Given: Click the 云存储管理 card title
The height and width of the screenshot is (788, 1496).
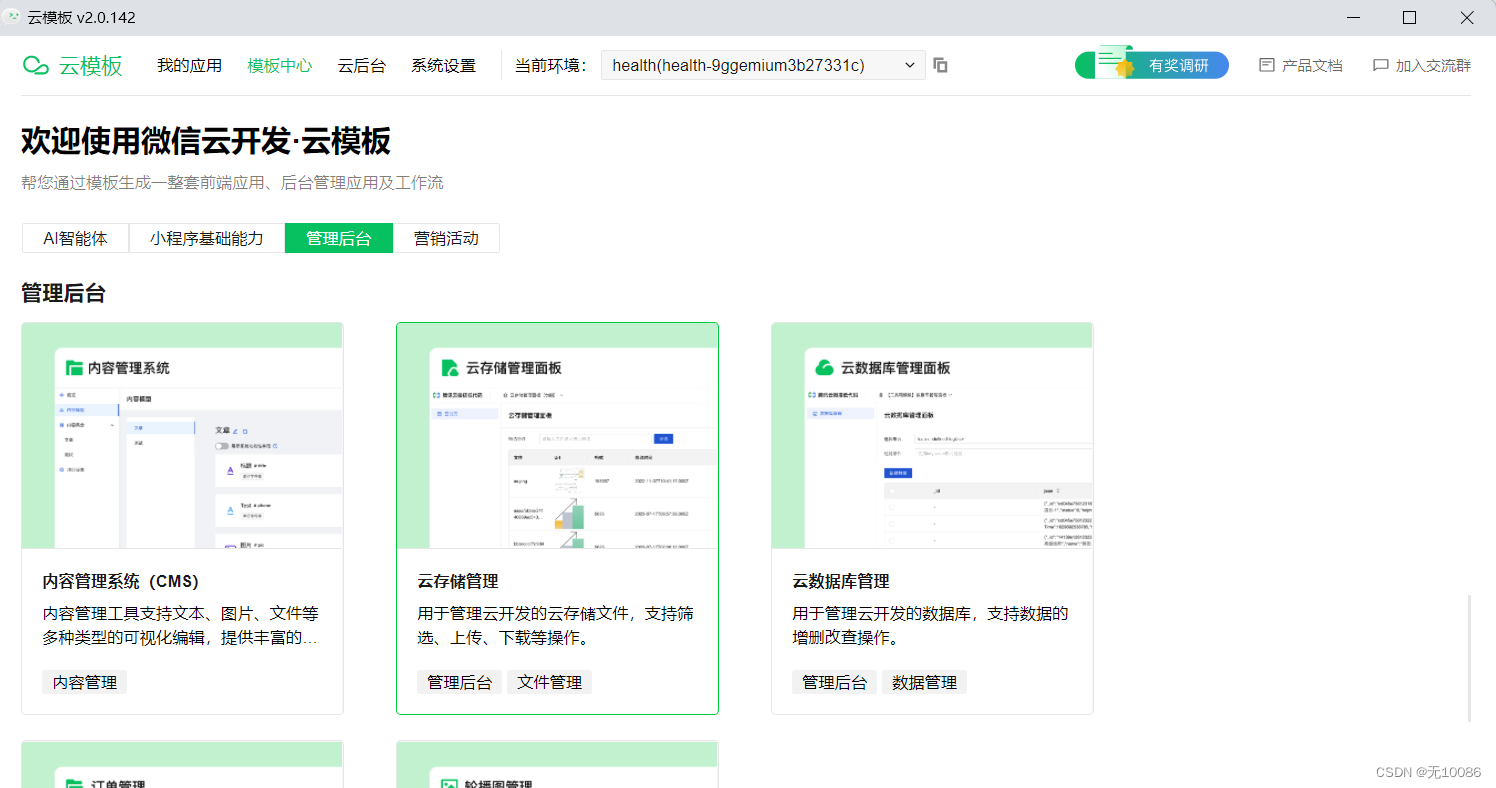Looking at the screenshot, I should [457, 581].
